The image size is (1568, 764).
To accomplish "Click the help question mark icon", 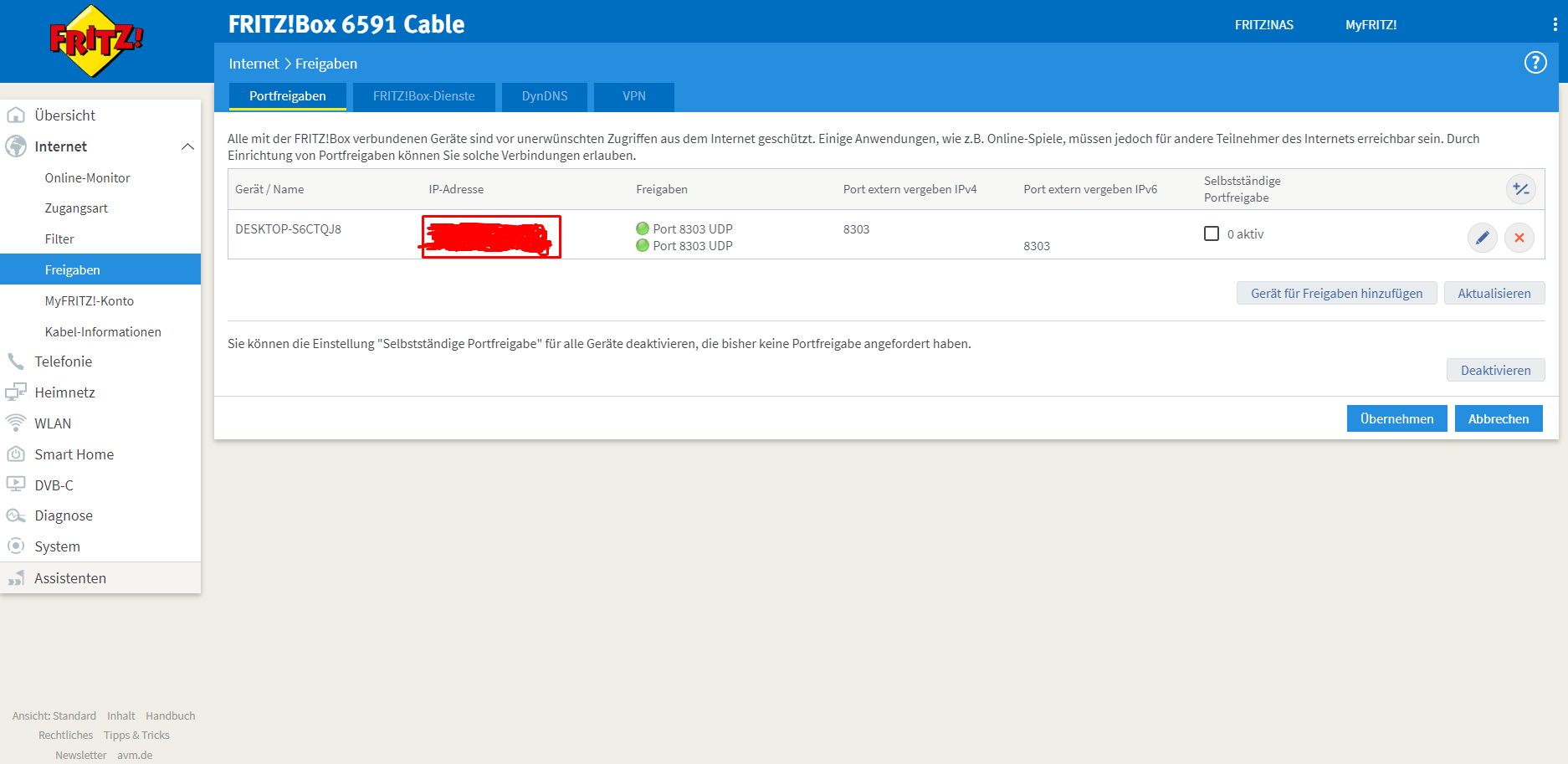I will pyautogui.click(x=1535, y=63).
